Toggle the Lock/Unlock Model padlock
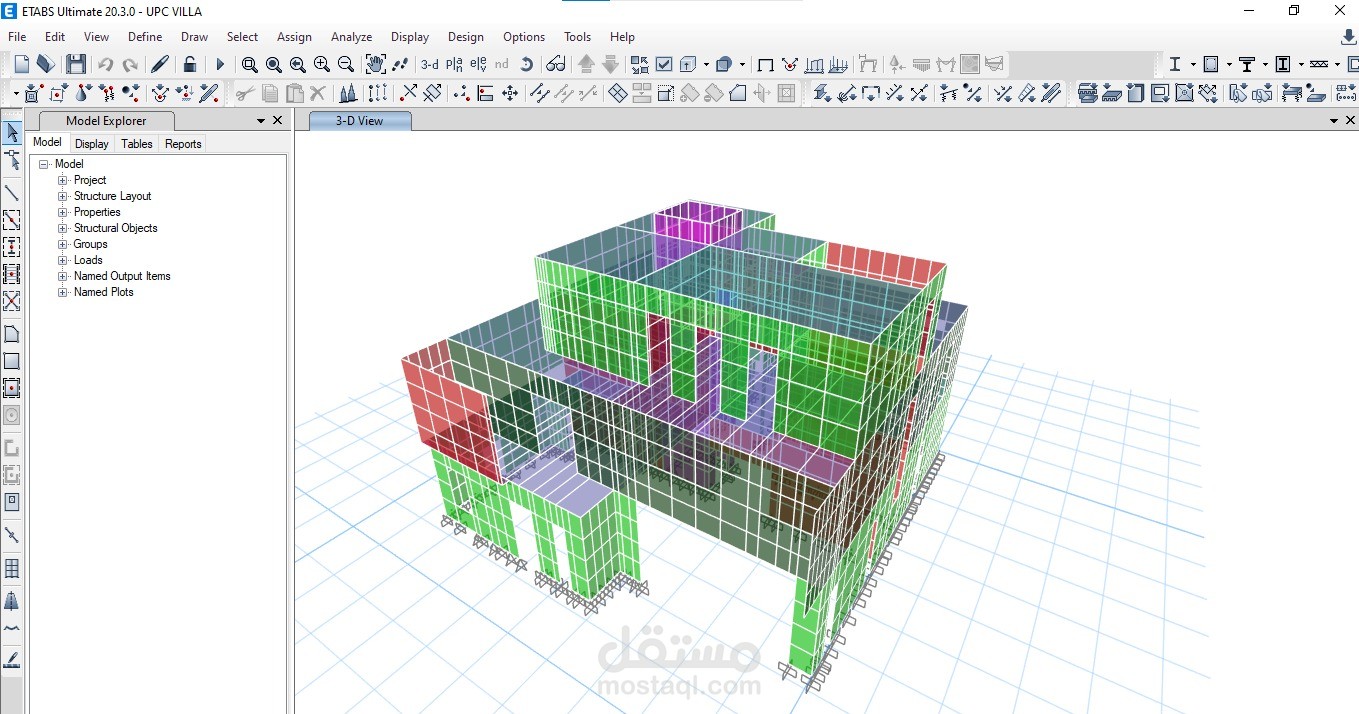Image resolution: width=1359 pixels, height=714 pixels. tap(190, 64)
